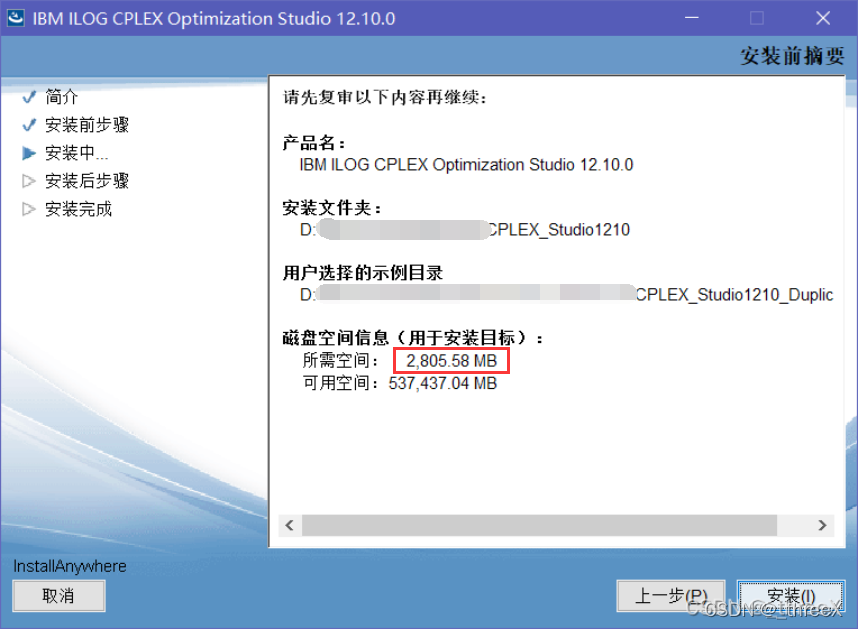Cancel installation with 取消 button
This screenshot has width=858, height=629.
click(59, 596)
